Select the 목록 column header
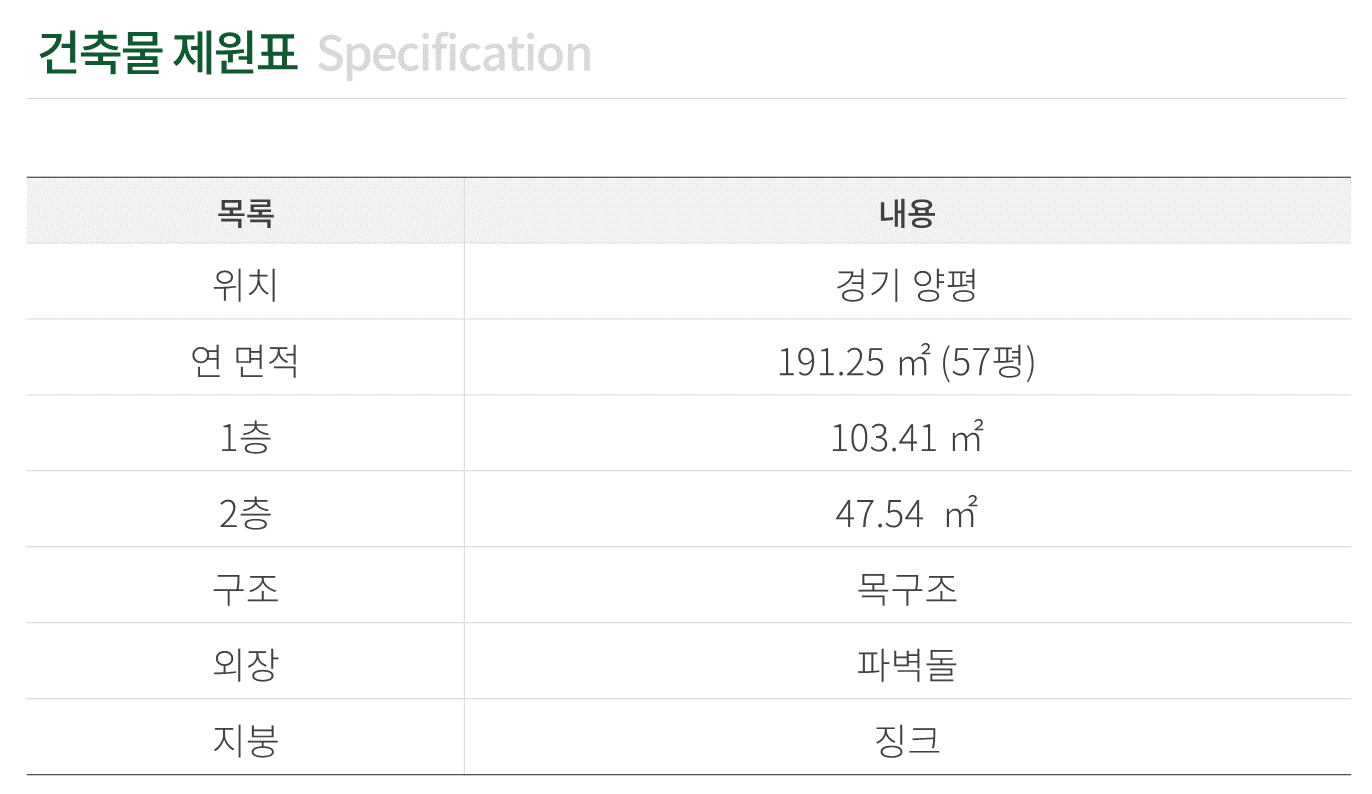Viewport: 1372px width, 794px height. 245,213
